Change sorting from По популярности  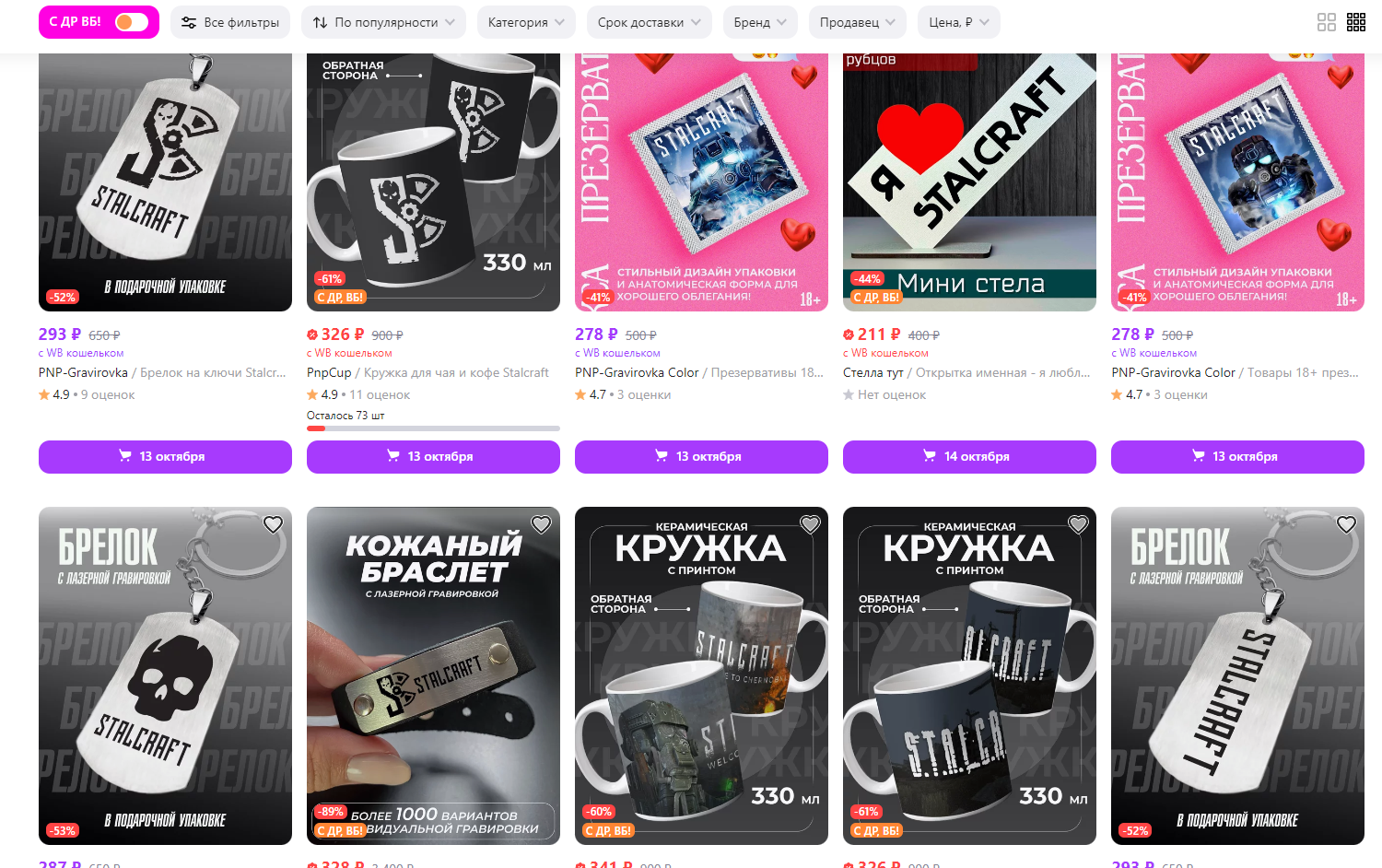383,22
